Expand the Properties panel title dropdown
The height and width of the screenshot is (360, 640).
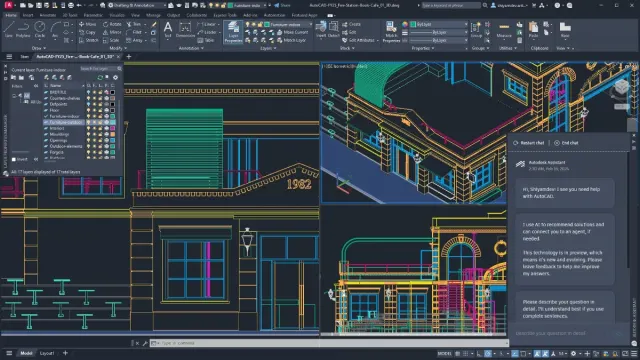coord(422,48)
